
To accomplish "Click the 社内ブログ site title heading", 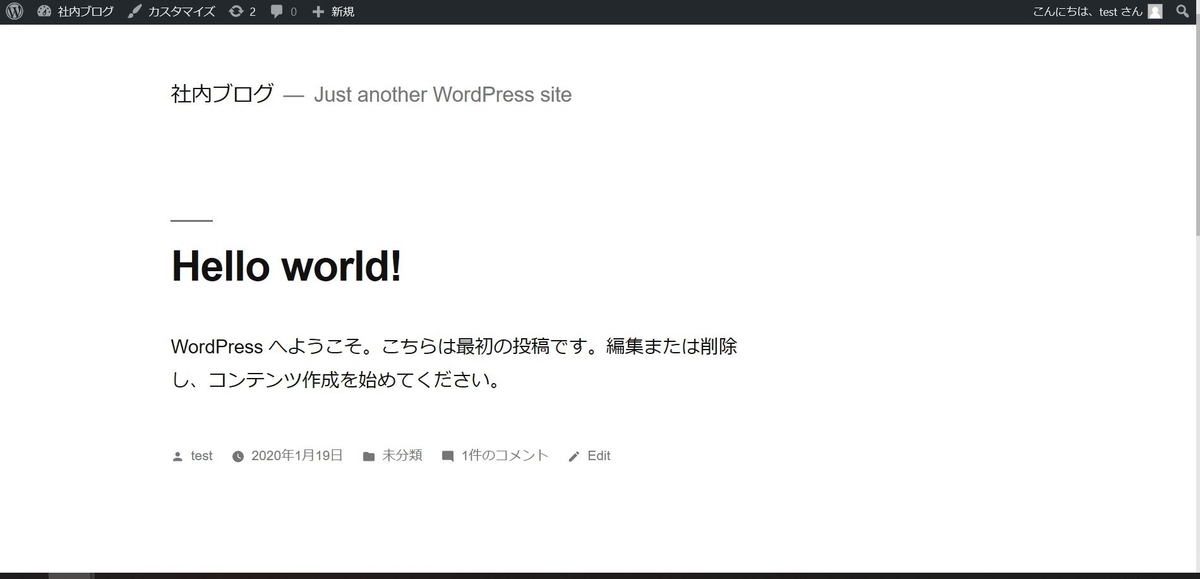I will [x=221, y=93].
